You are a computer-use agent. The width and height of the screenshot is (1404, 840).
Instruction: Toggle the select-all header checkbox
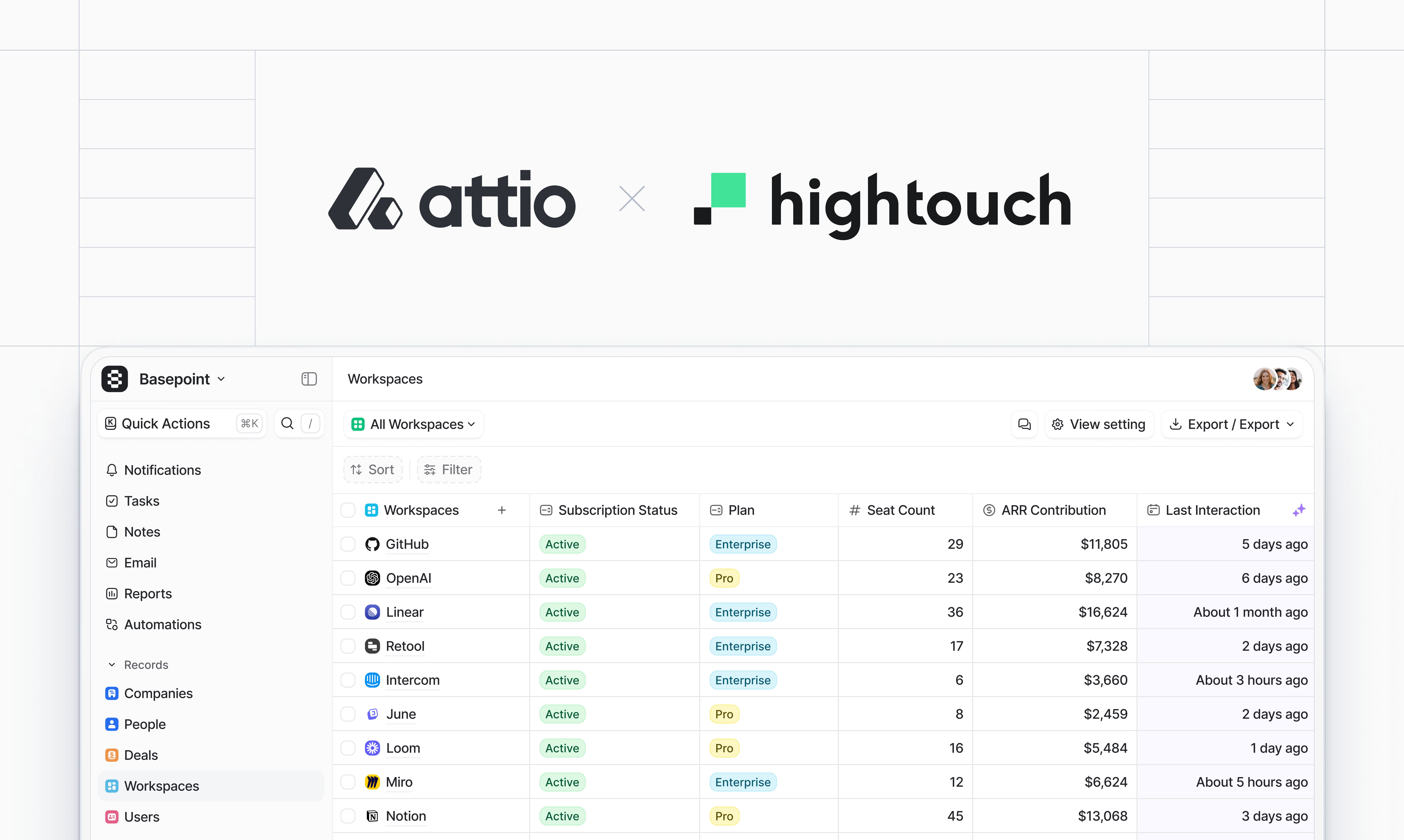pyautogui.click(x=348, y=510)
